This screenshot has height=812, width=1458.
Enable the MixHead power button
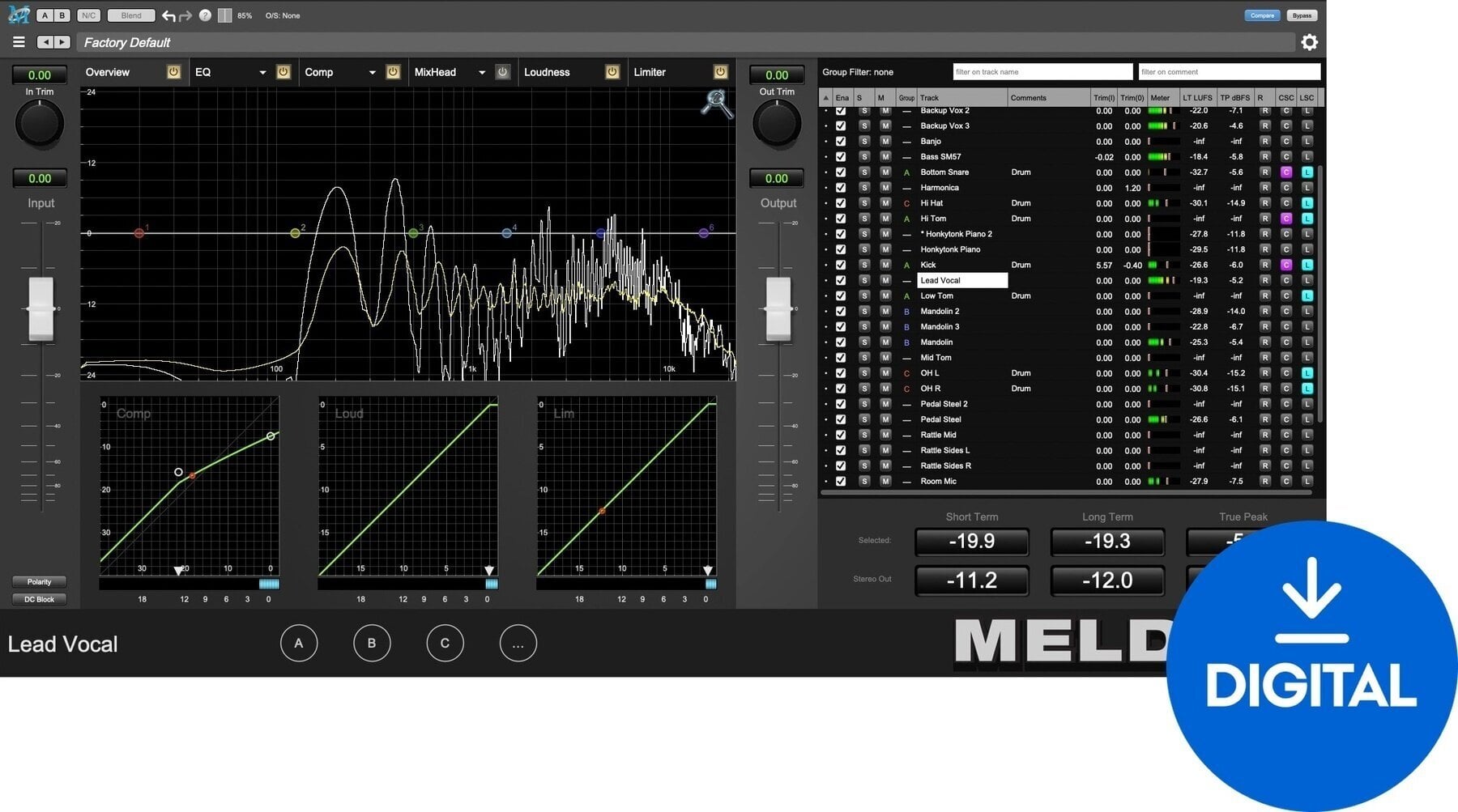click(x=502, y=72)
